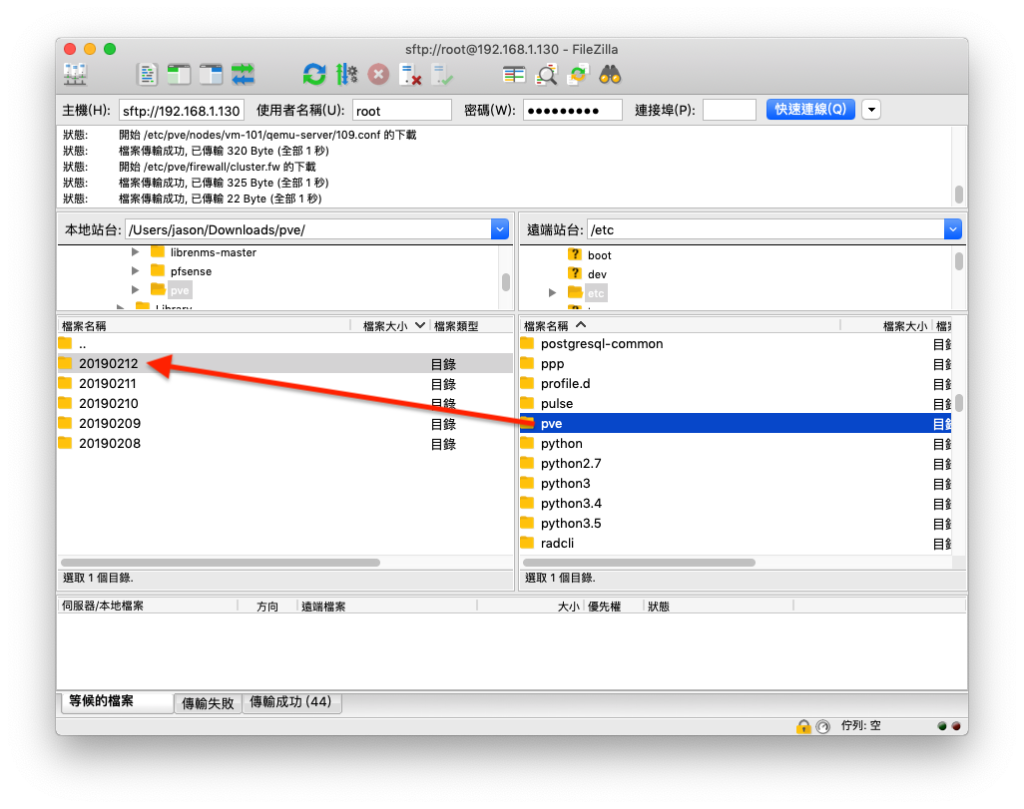Image resolution: width=1024 pixels, height=809 pixels.
Task: Toggle the remote directory tree icon
Action: point(211,74)
